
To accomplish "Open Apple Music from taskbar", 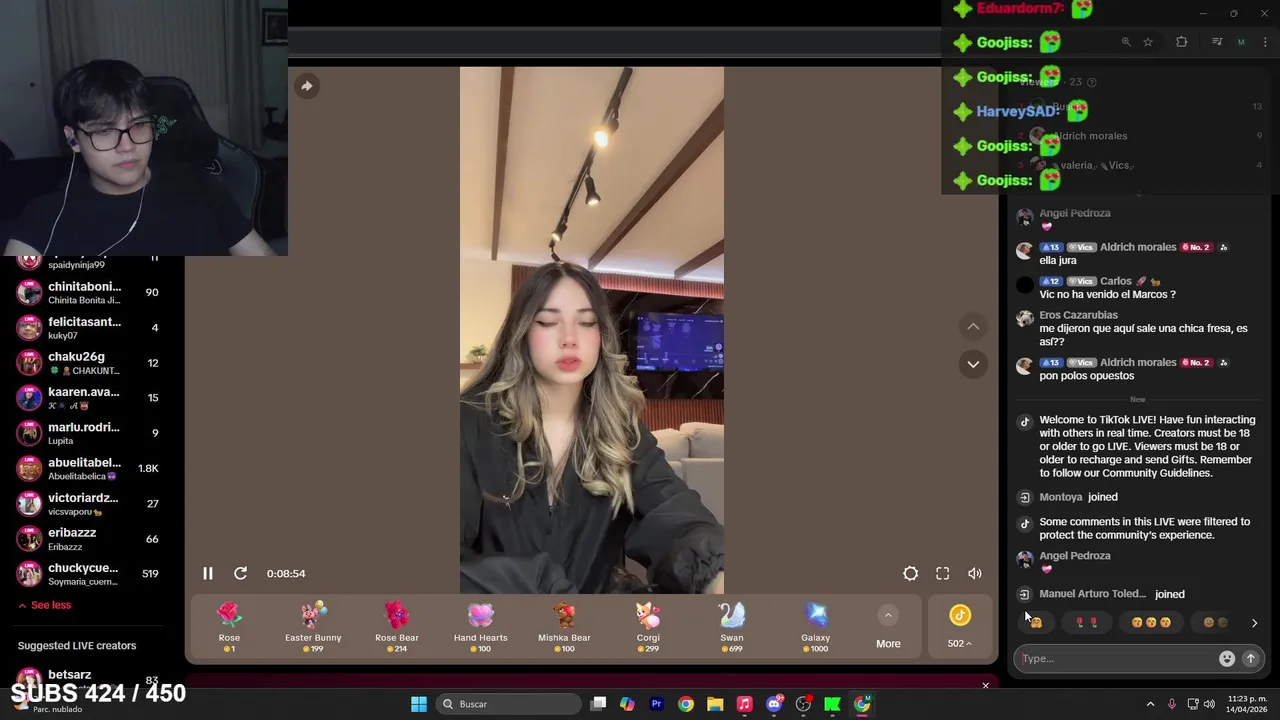I will [744, 704].
